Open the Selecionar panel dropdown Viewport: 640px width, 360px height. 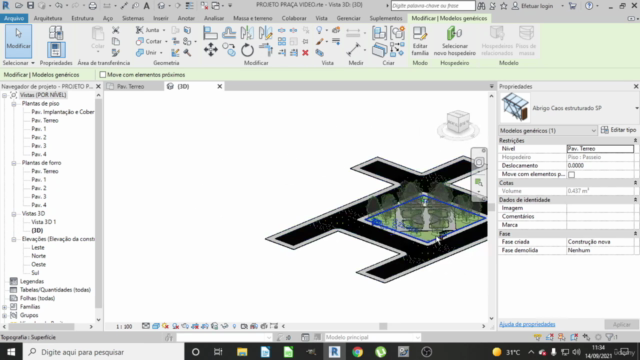[18, 63]
